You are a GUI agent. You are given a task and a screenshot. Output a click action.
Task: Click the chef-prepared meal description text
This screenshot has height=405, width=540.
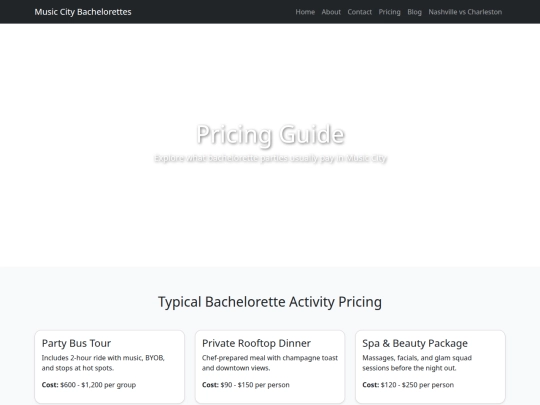270,363
